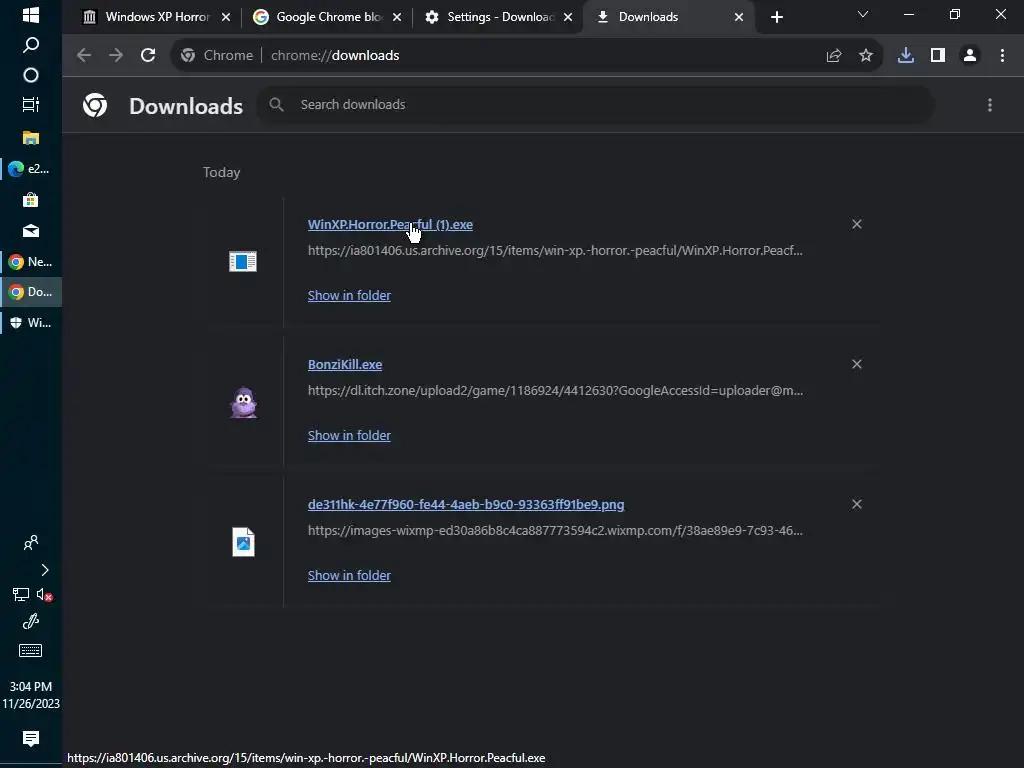This screenshot has height=768, width=1024.
Task: Show the de311hk png in folder
Action: (x=349, y=575)
